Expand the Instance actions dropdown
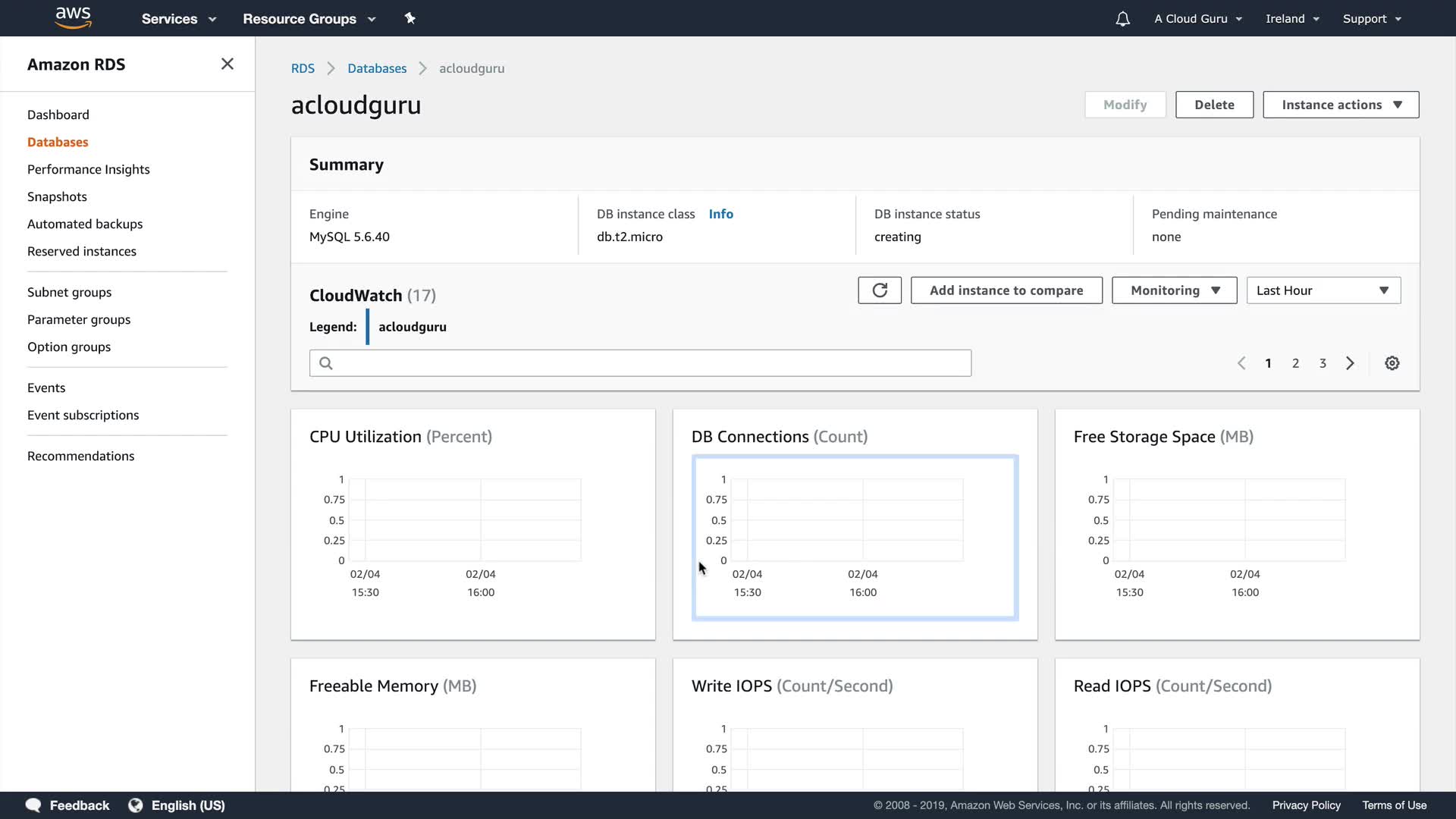This screenshot has height=819, width=1456. (x=1340, y=105)
